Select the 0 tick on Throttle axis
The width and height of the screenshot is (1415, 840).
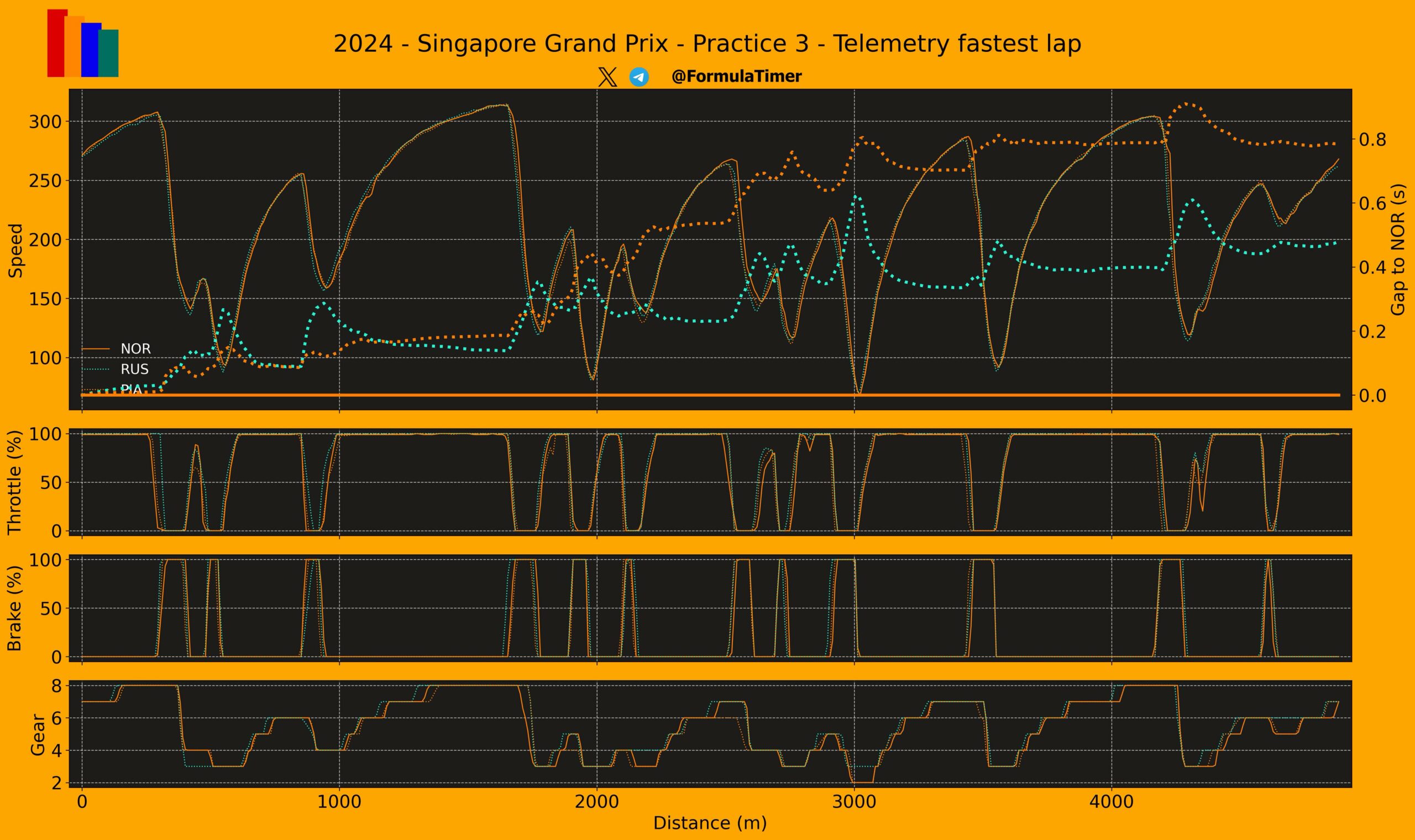[x=56, y=531]
